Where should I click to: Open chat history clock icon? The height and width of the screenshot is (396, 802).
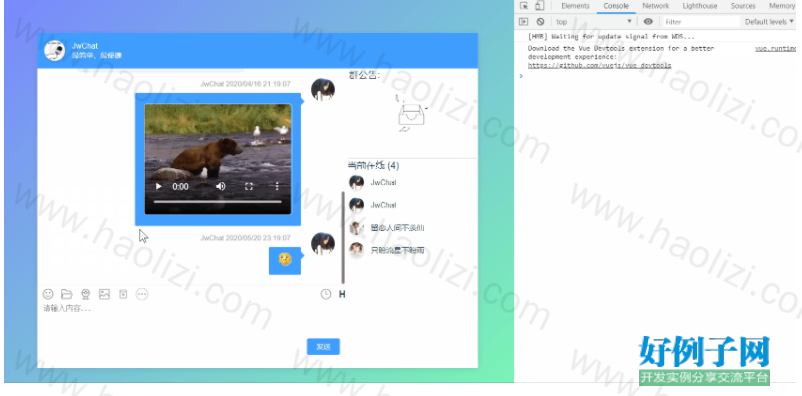pos(326,294)
